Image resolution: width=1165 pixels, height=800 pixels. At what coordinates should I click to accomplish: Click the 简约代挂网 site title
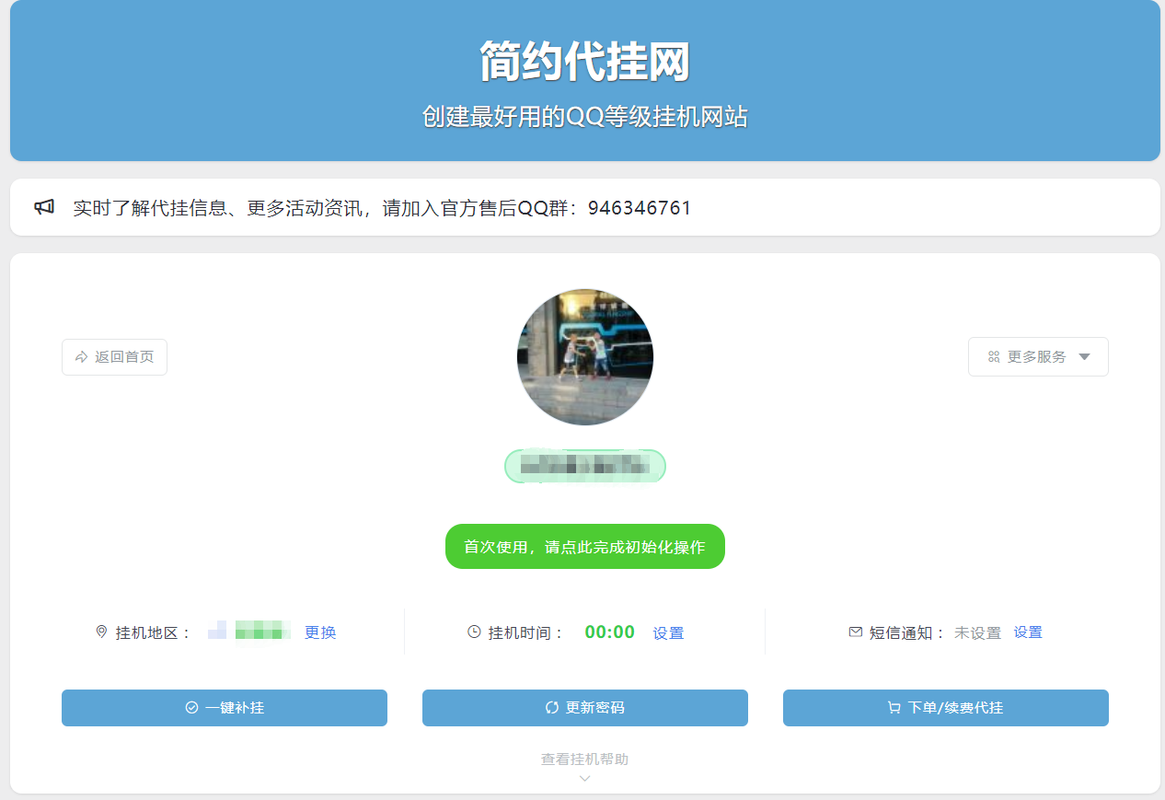pyautogui.click(x=585, y=62)
